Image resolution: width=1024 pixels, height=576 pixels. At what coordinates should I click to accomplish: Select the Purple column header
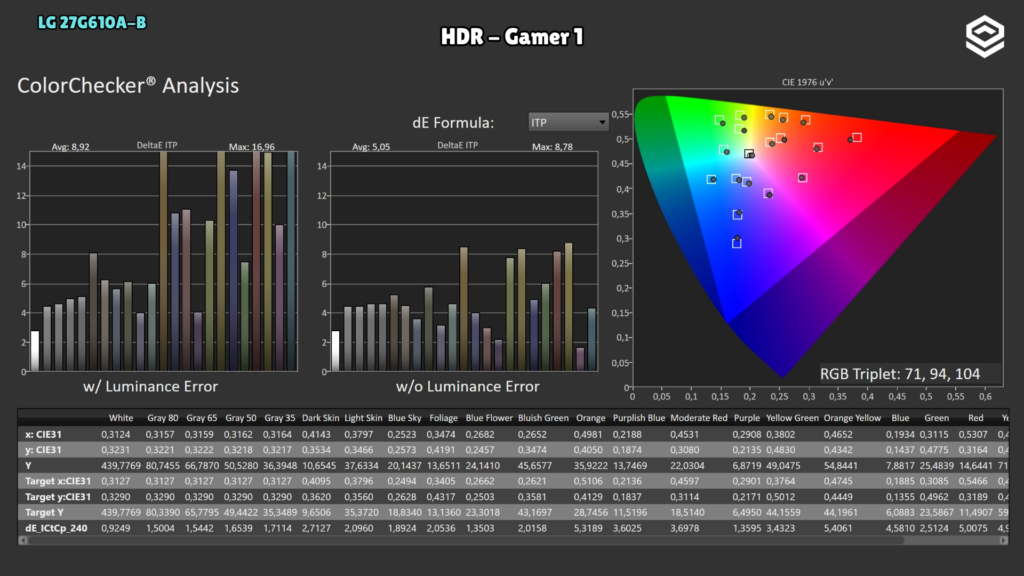746,418
